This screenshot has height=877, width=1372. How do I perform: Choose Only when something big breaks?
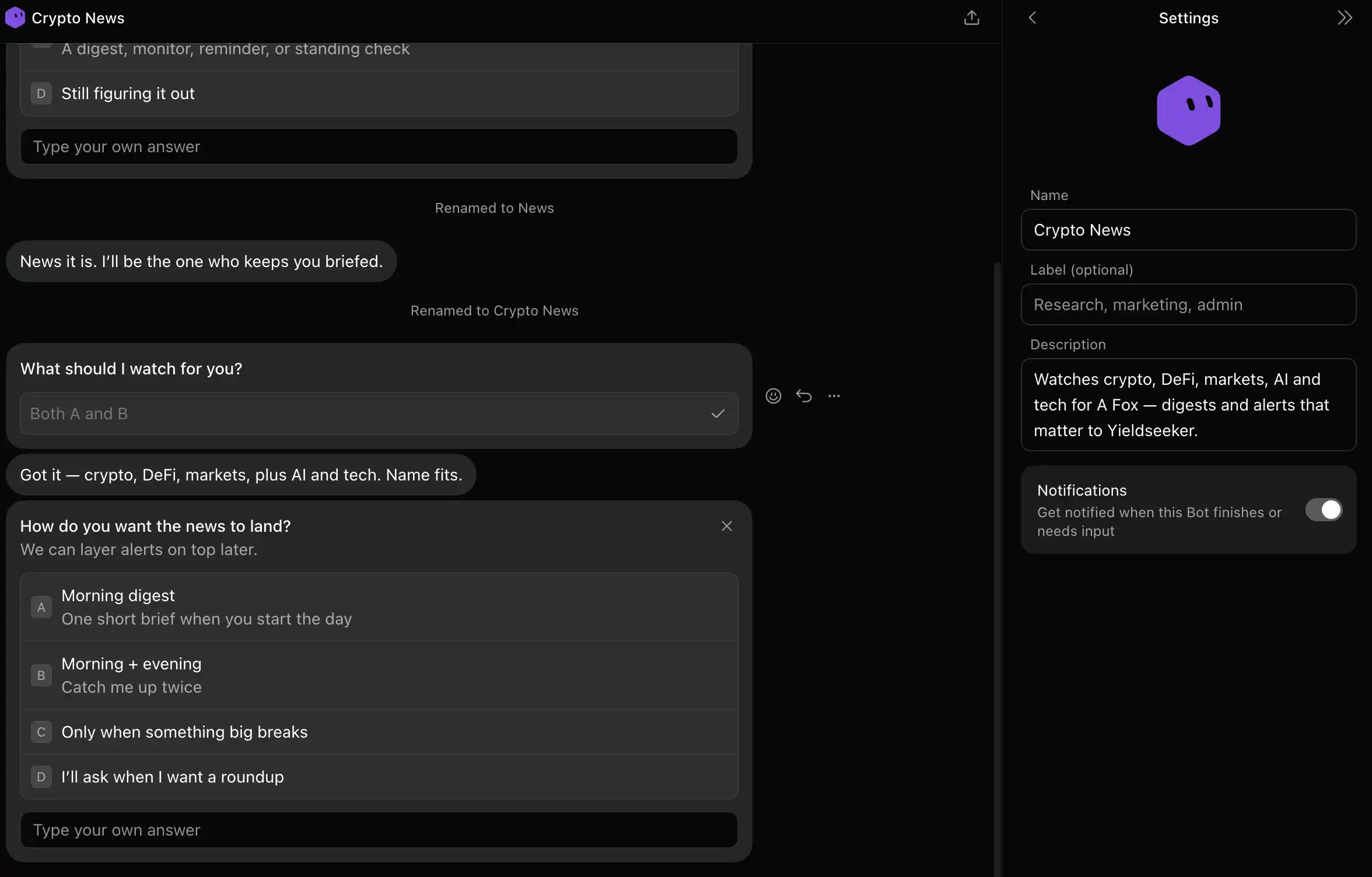(379, 732)
